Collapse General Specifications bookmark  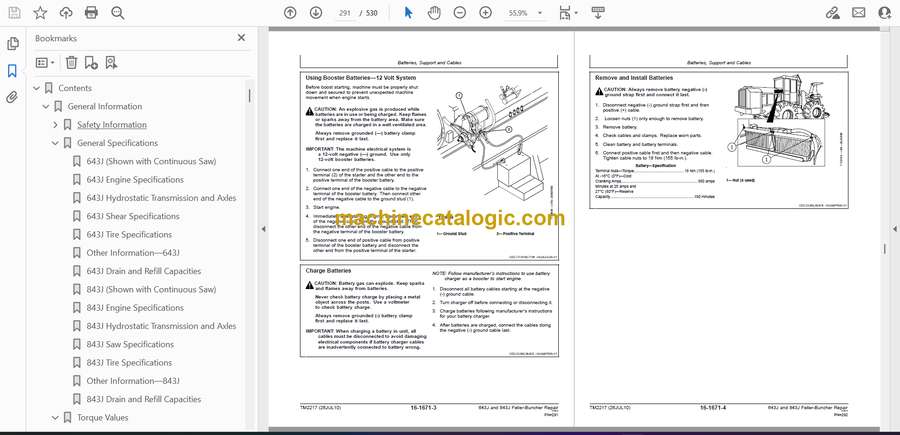click(55, 143)
